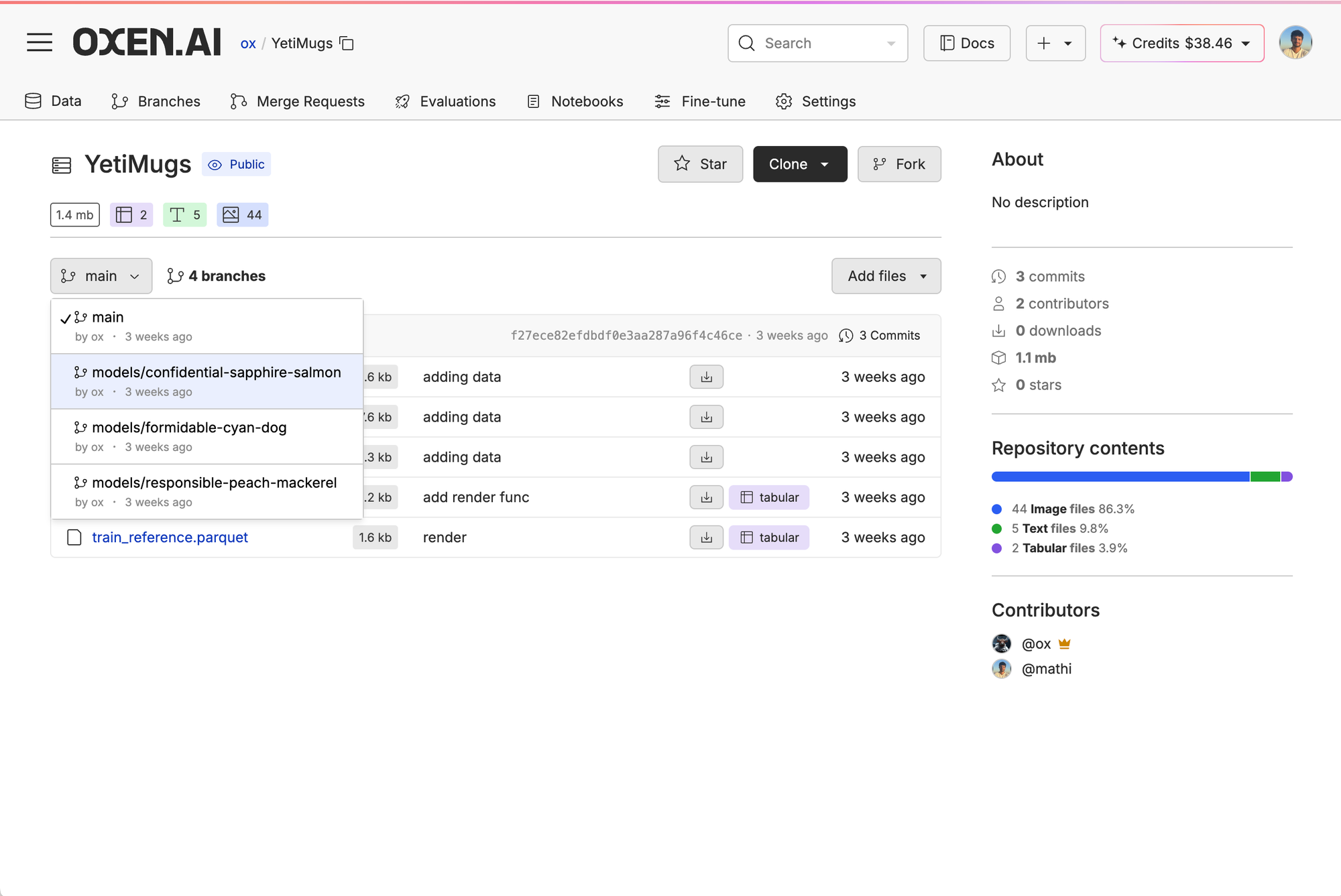Click the image files count badge 44
This screenshot has width=1341, height=896.
(242, 215)
